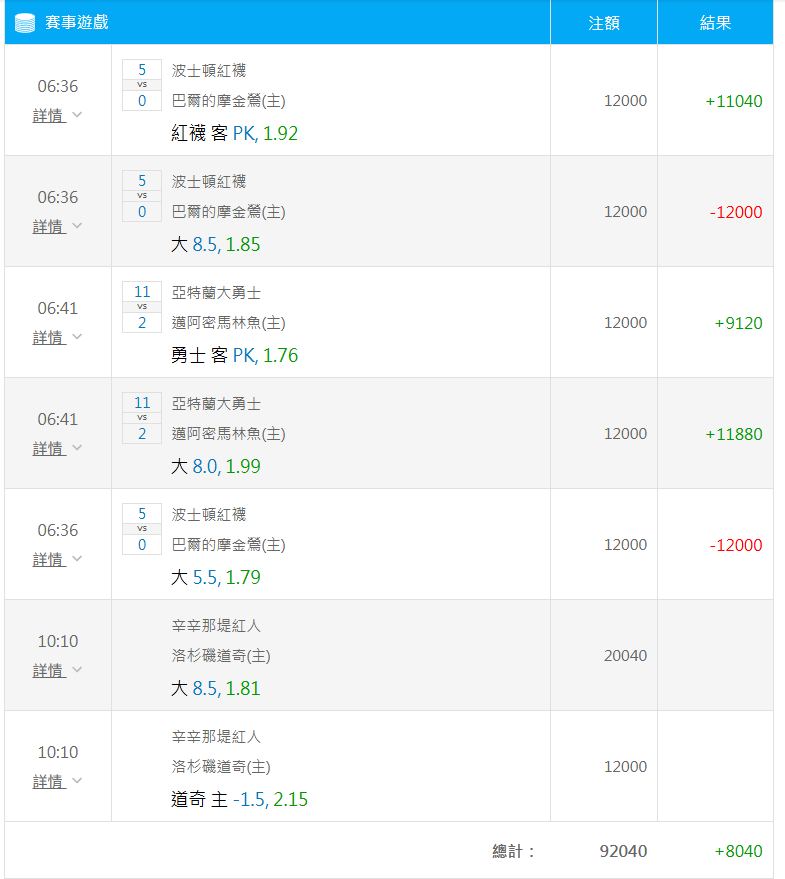The width and height of the screenshot is (785, 879).
Task: Click the 11 vs 2 score box for 勇士 PK bet
Action: coord(142,307)
